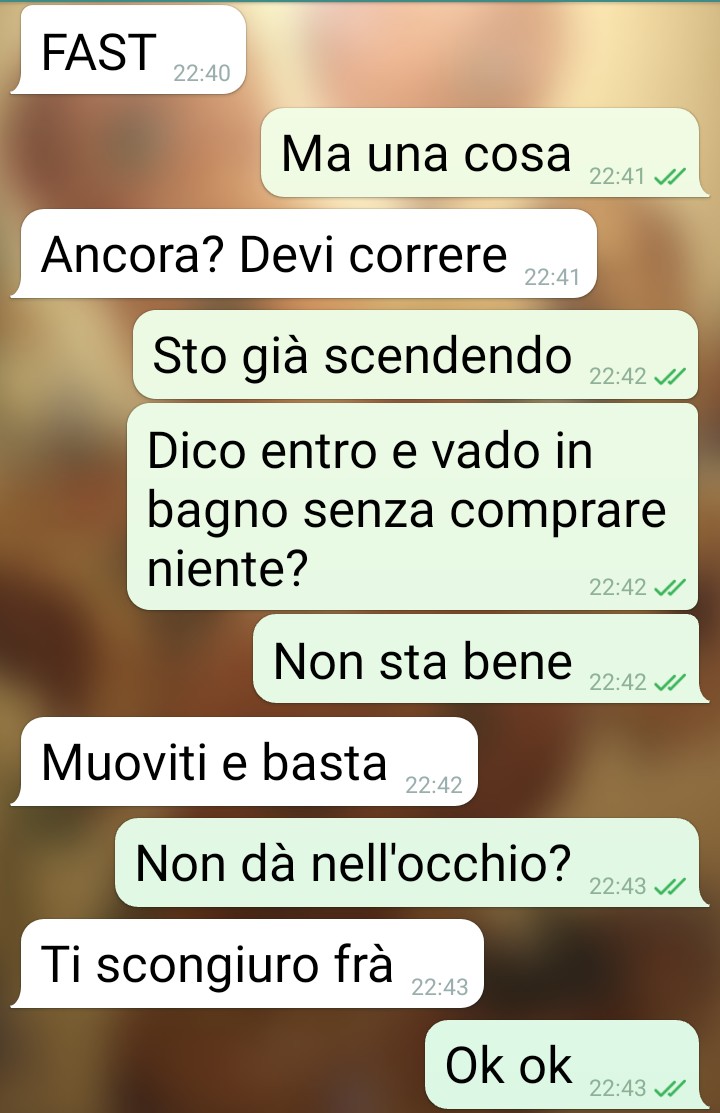Select the 'Non sta bene' message

(481, 659)
